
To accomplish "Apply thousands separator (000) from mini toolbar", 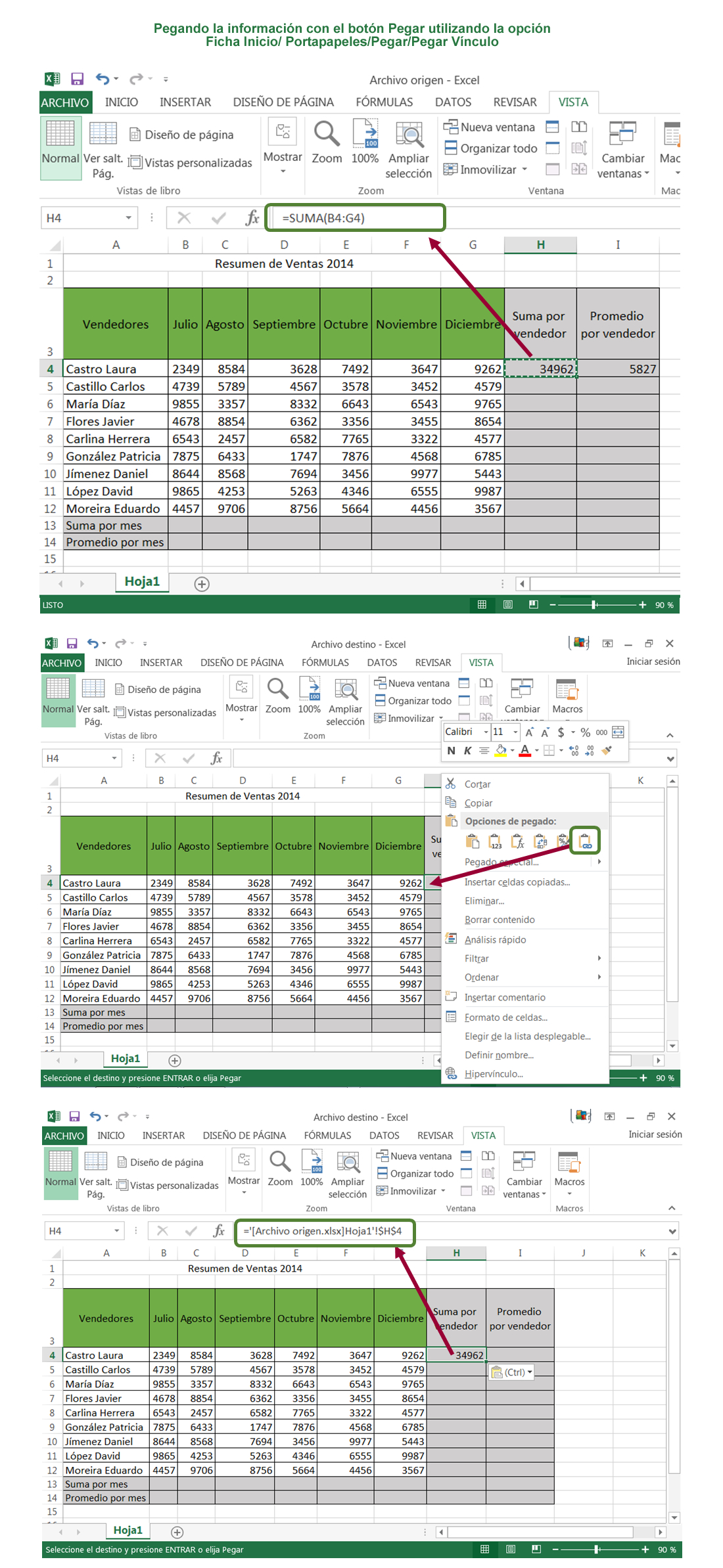I will coord(601,732).
